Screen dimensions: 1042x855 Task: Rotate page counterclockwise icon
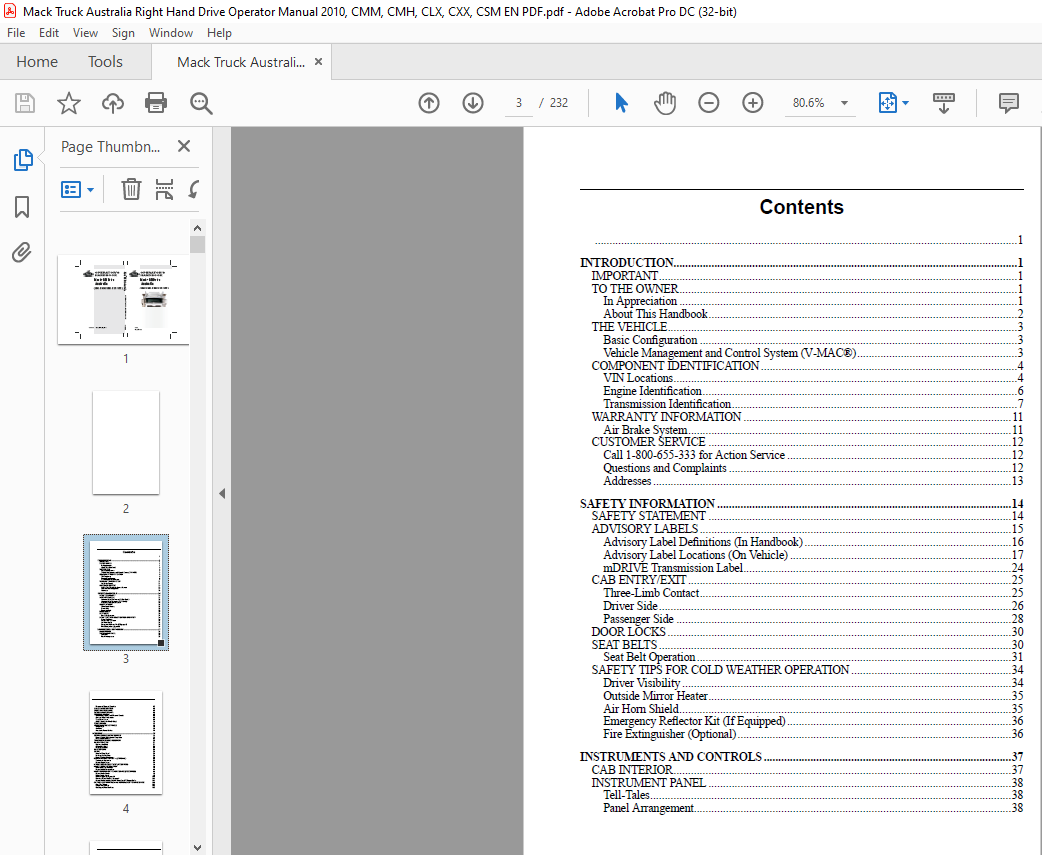[193, 189]
